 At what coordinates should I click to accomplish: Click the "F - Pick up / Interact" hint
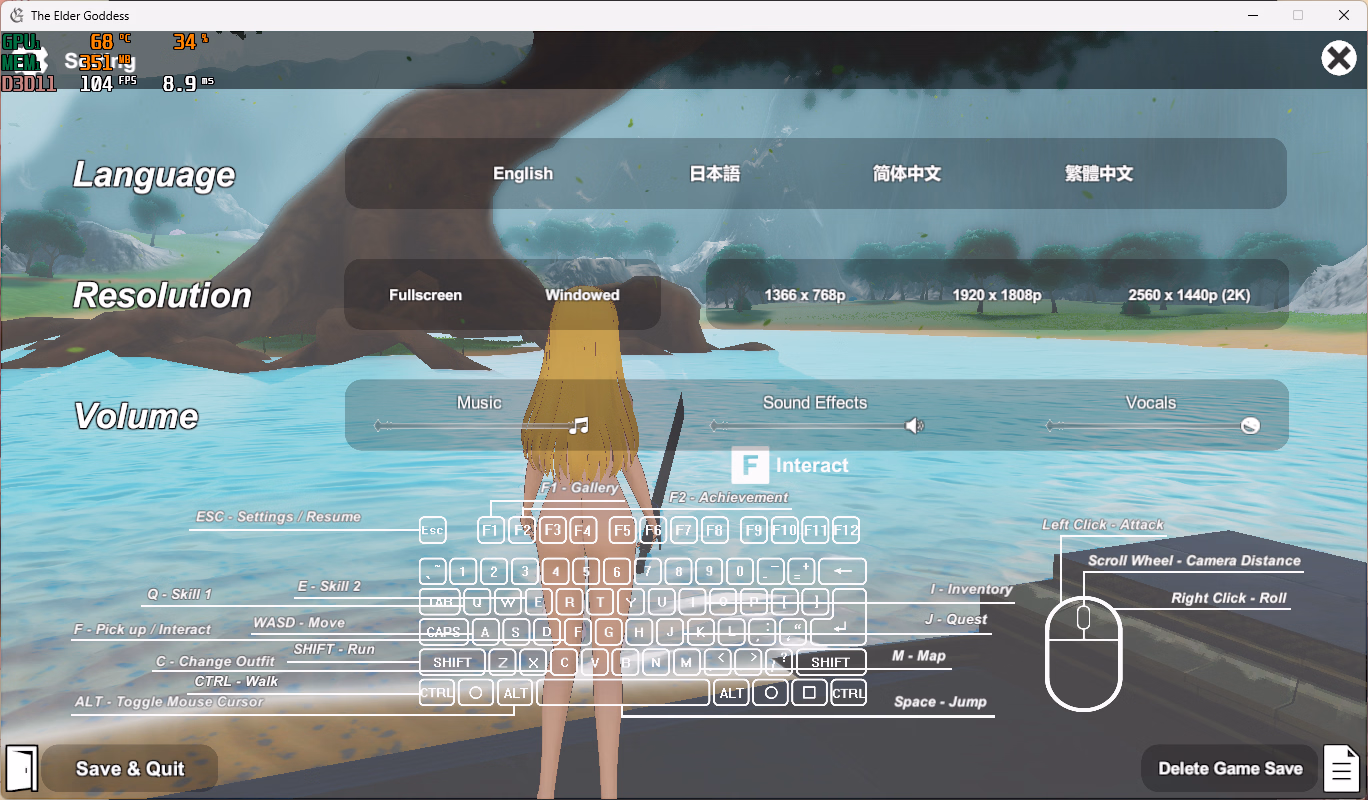pyautogui.click(x=143, y=630)
